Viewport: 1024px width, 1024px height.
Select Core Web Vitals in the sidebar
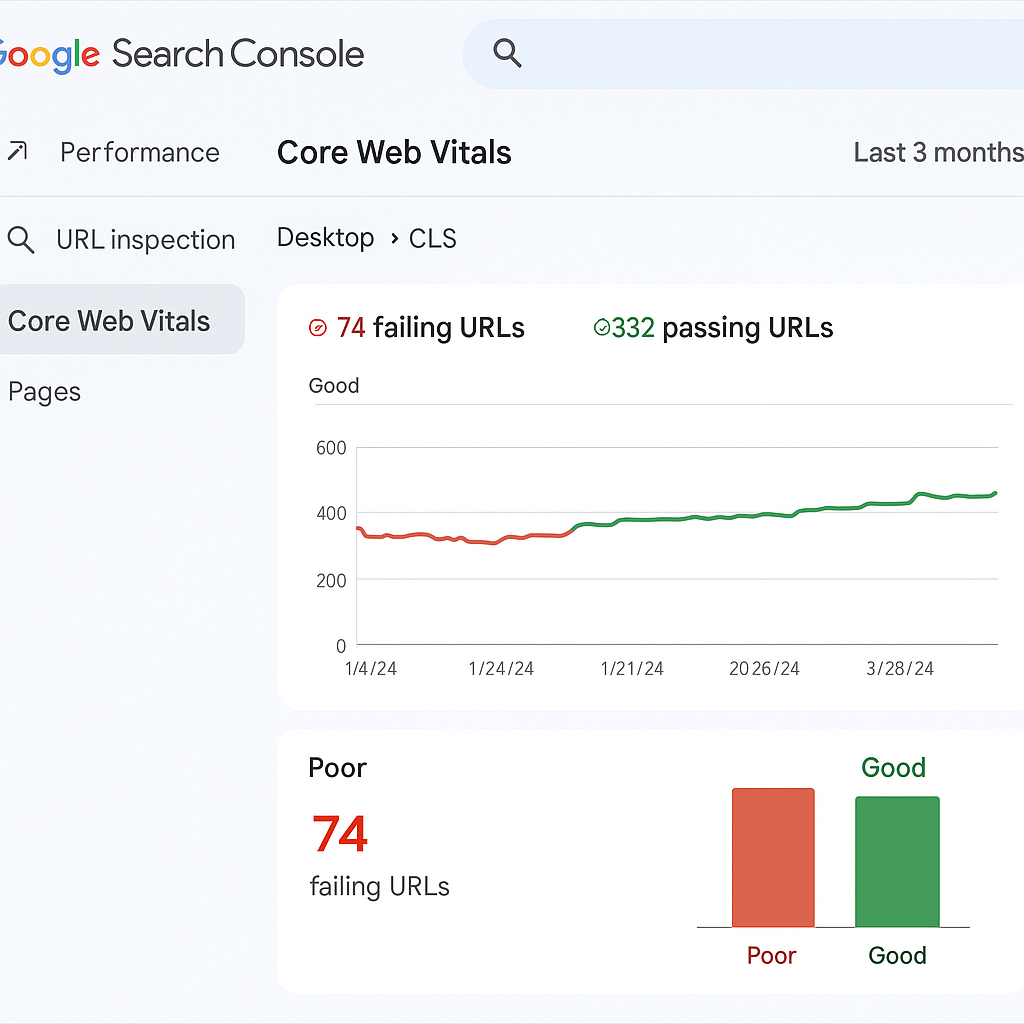(121, 319)
